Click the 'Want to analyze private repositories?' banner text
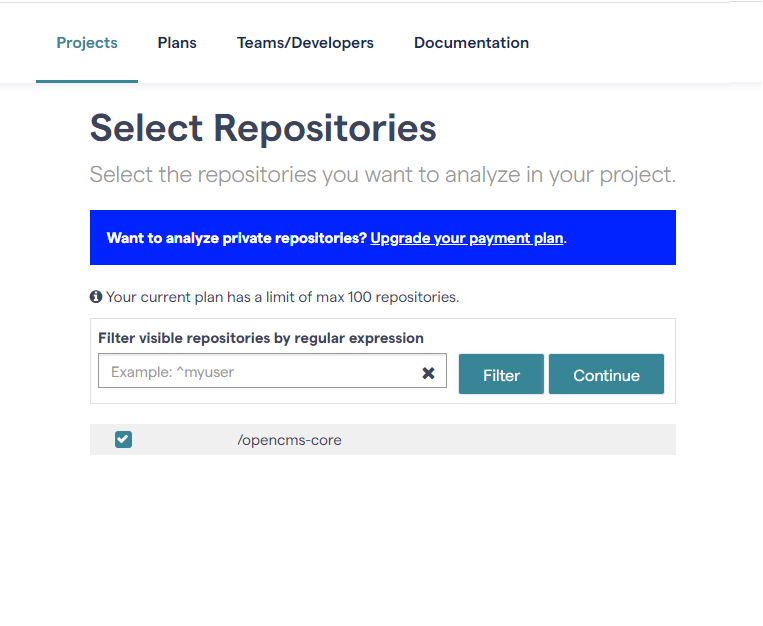 click(x=236, y=238)
